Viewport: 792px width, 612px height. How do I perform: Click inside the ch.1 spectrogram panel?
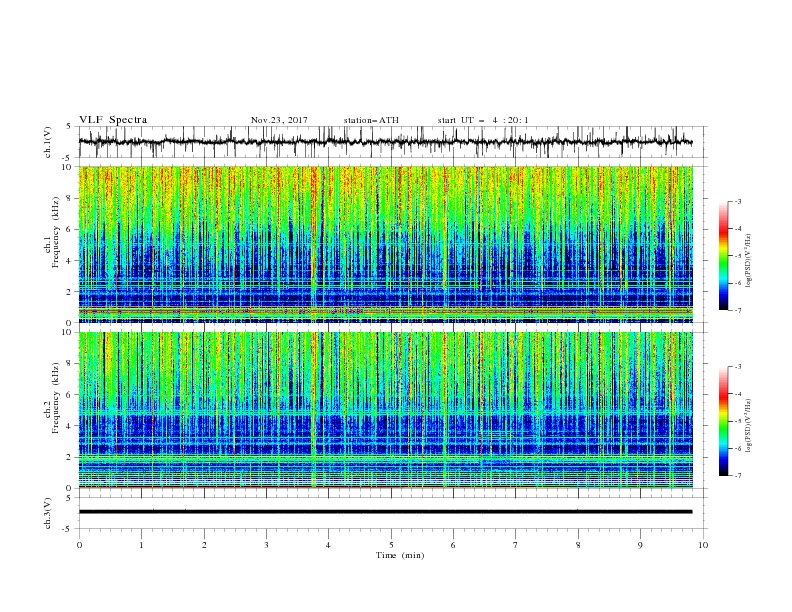point(385,244)
